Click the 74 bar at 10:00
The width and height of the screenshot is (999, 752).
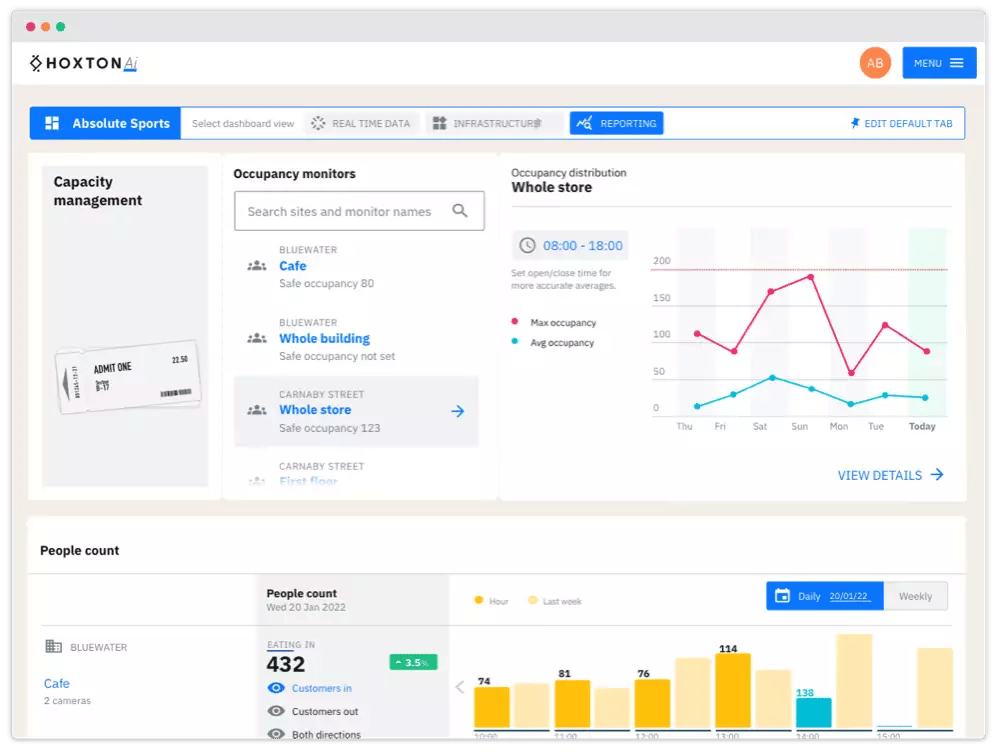pos(492,707)
